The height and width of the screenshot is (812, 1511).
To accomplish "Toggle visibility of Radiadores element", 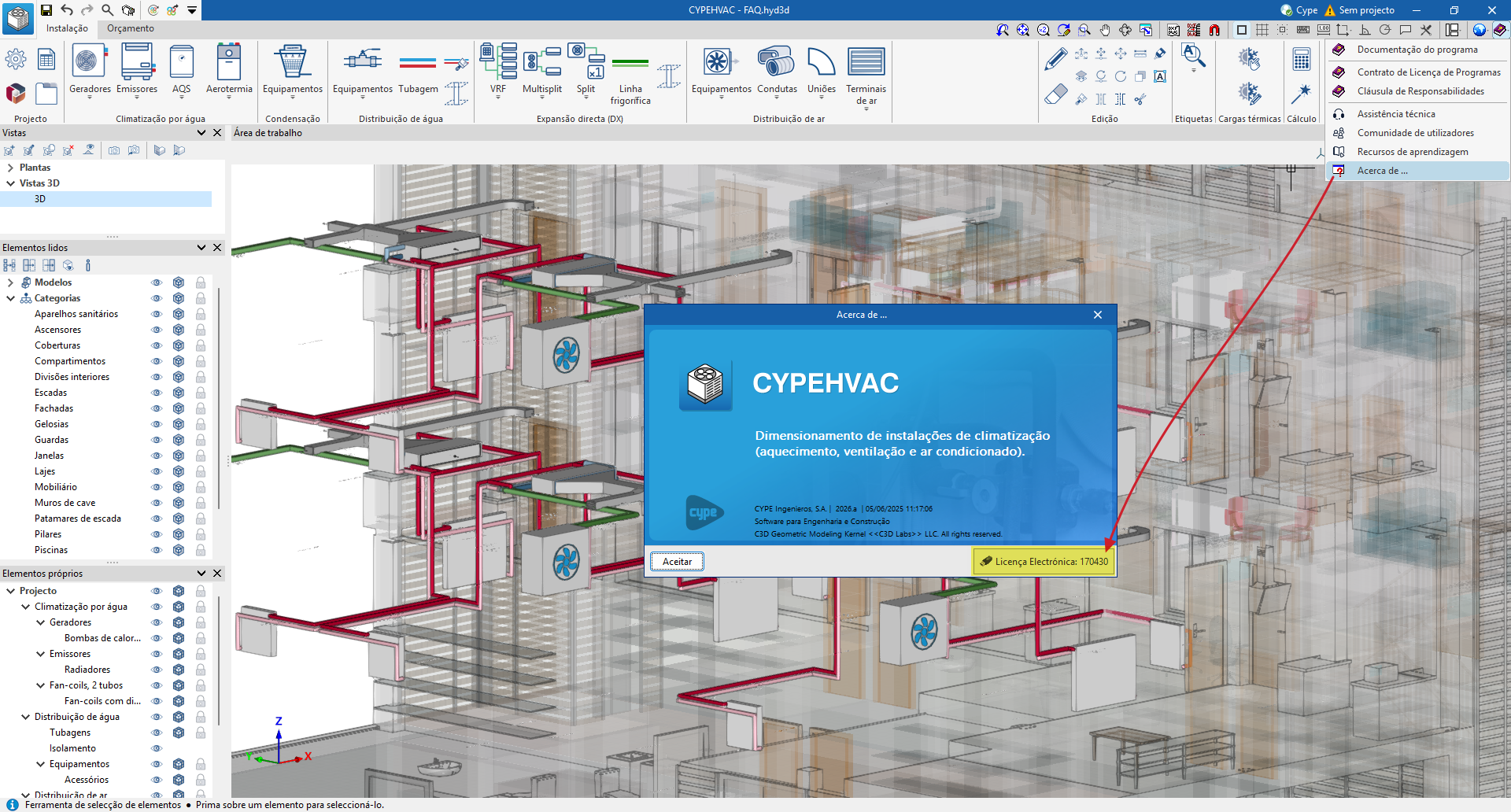I will pos(157,670).
